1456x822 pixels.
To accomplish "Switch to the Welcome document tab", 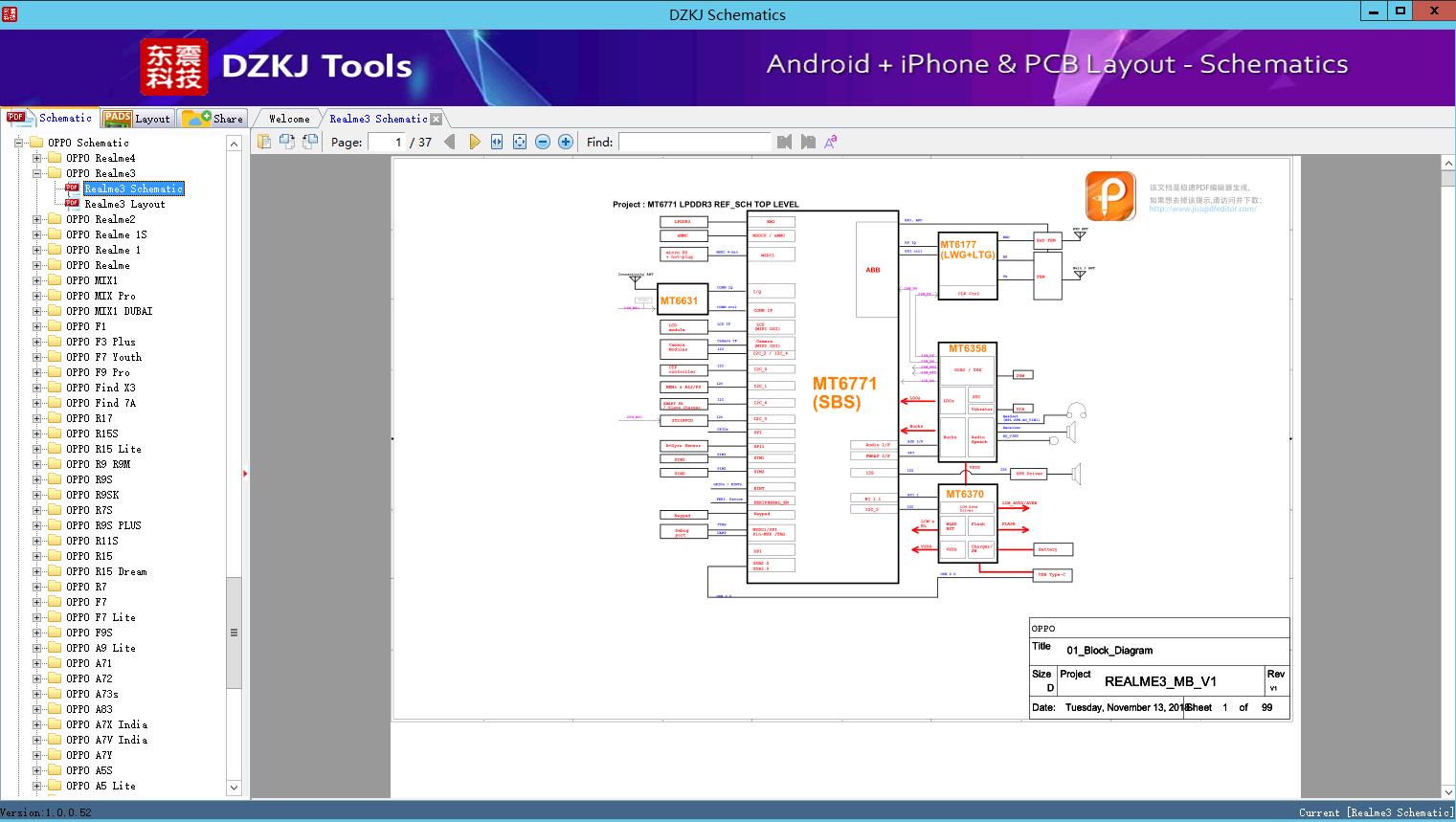I will 289,119.
